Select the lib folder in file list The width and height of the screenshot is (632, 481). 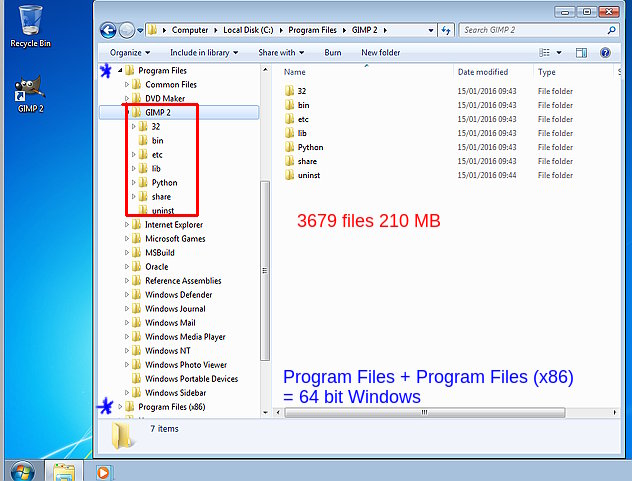coord(302,133)
